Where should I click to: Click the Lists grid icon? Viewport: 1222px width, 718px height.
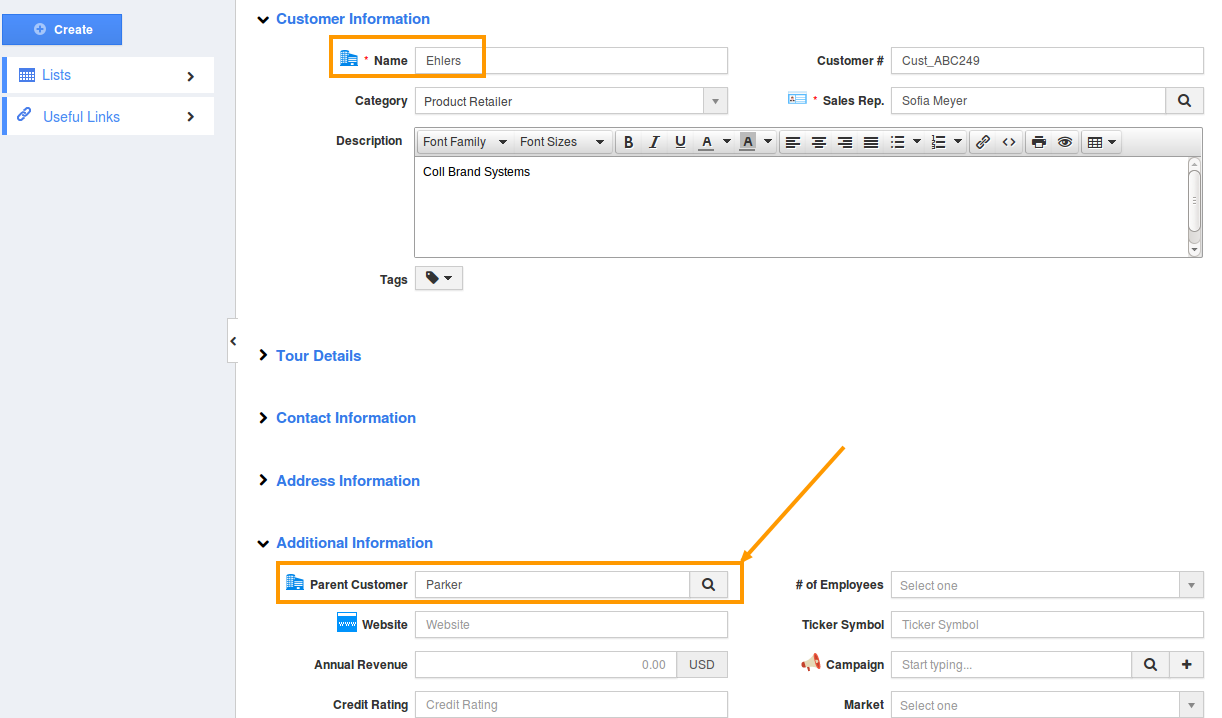[x=27, y=75]
